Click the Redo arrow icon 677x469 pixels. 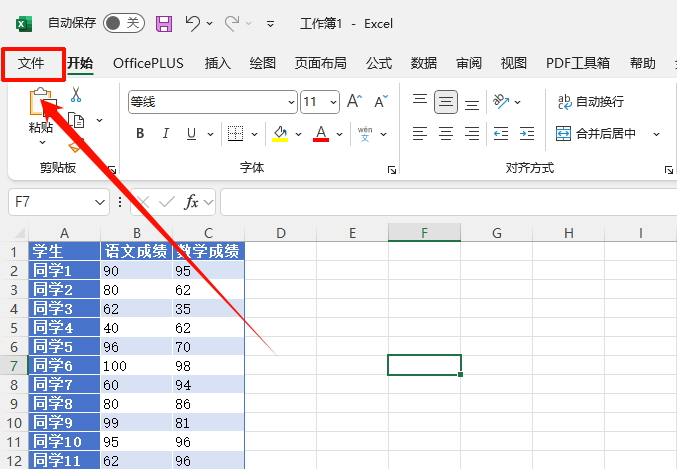[x=232, y=23]
